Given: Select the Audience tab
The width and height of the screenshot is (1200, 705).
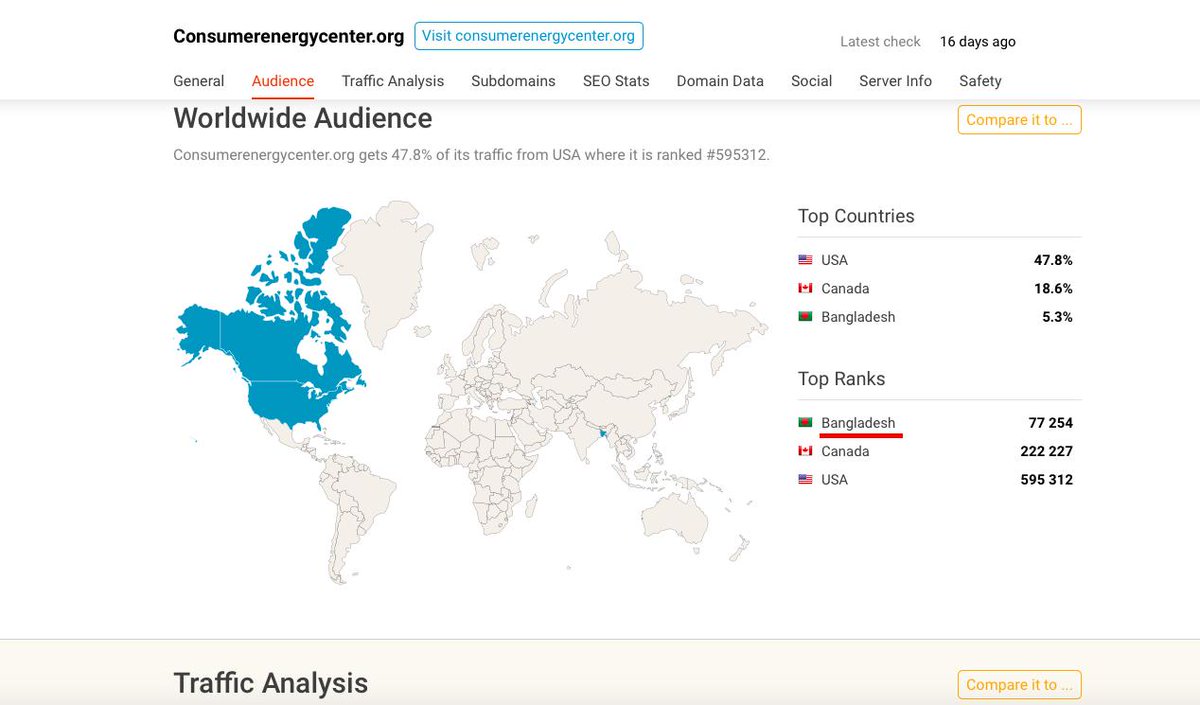Looking at the screenshot, I should [x=283, y=81].
